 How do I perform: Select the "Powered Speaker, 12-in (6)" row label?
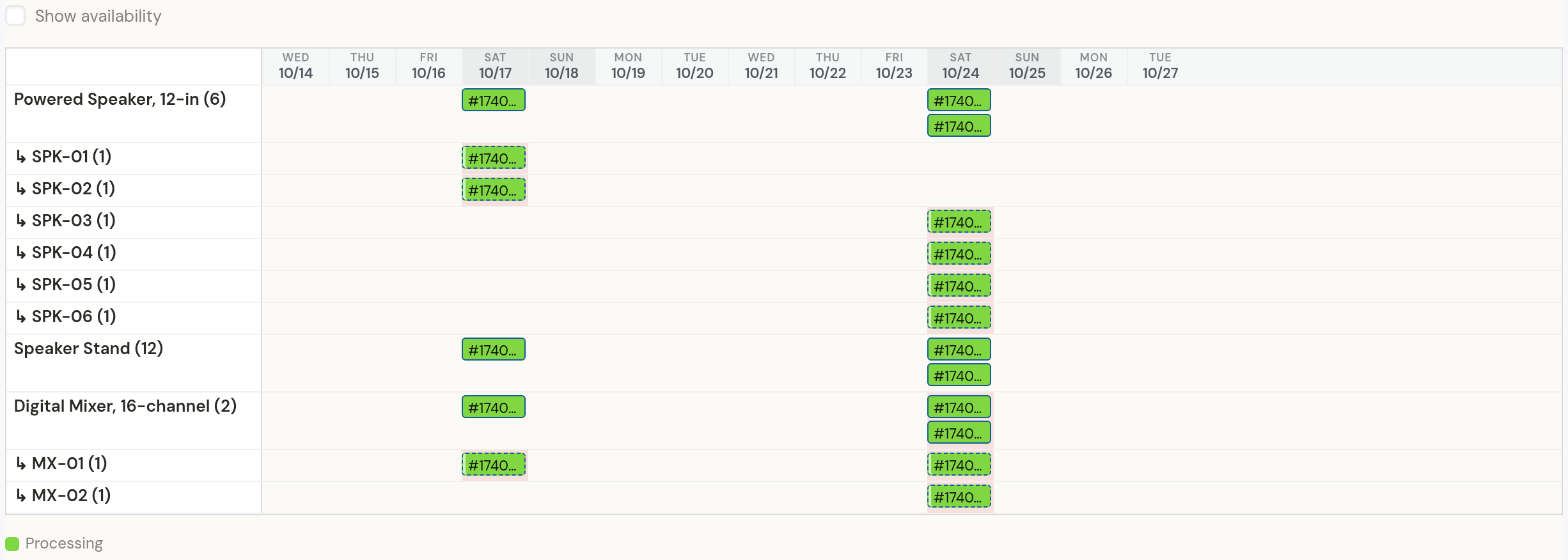click(x=120, y=99)
